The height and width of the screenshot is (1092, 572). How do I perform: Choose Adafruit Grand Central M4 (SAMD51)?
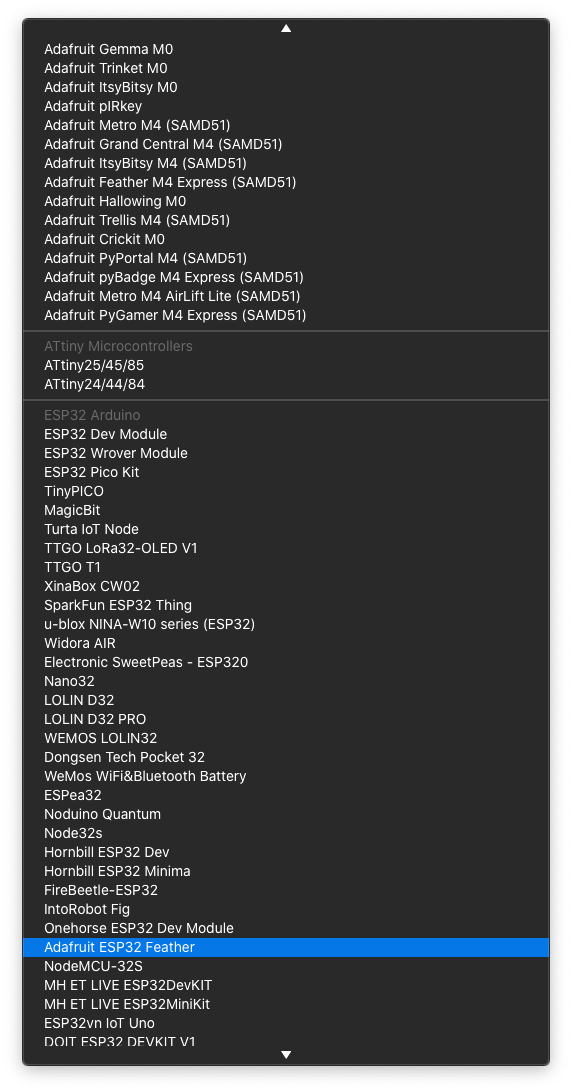click(286, 144)
